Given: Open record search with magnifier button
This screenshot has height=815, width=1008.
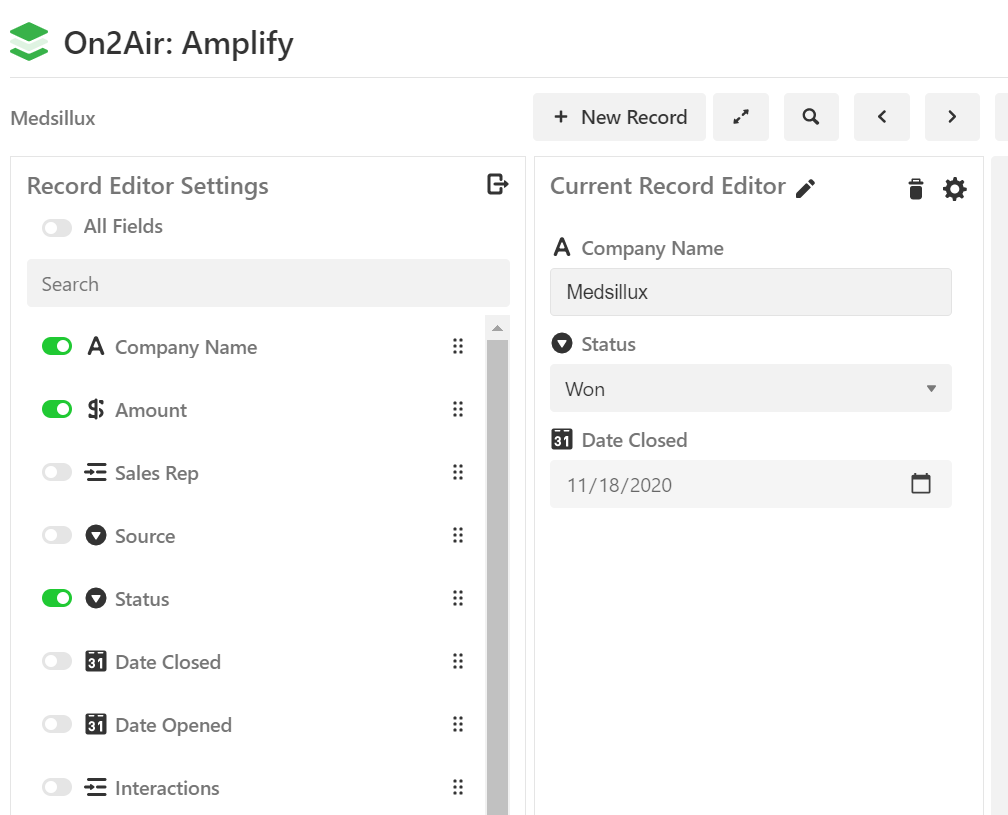Looking at the screenshot, I should 811,117.
